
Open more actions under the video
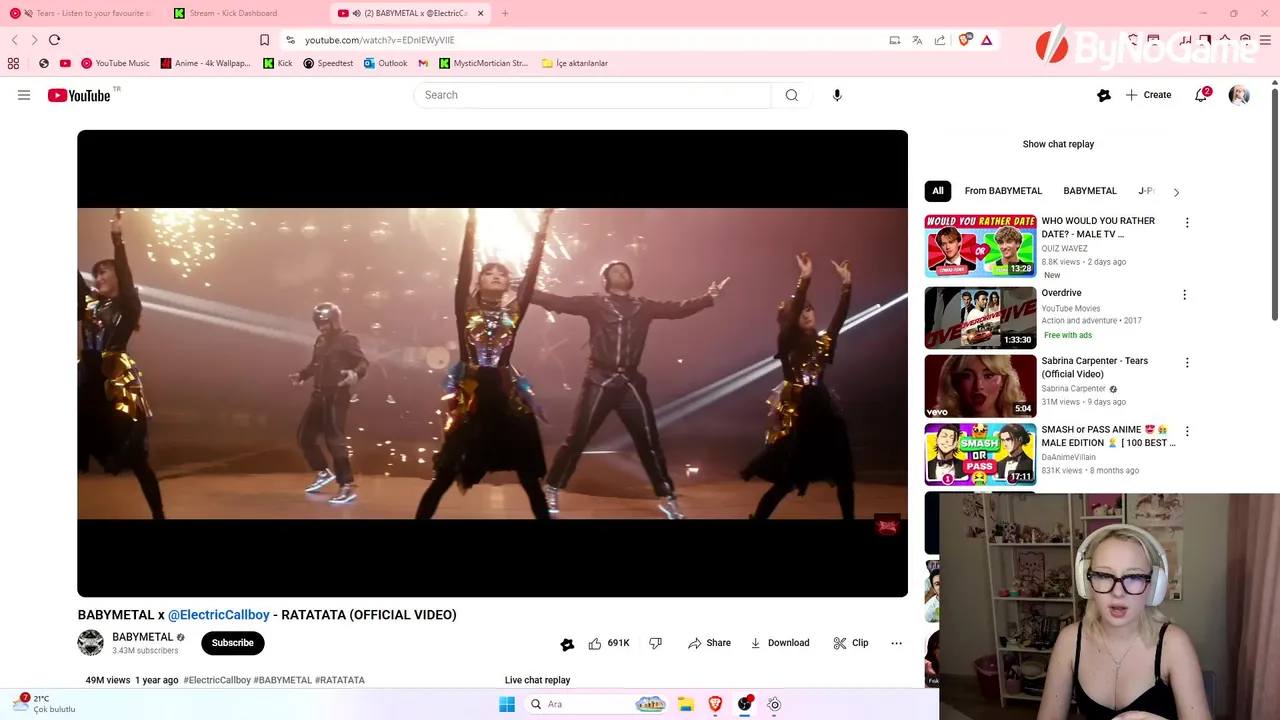pyautogui.click(x=896, y=643)
